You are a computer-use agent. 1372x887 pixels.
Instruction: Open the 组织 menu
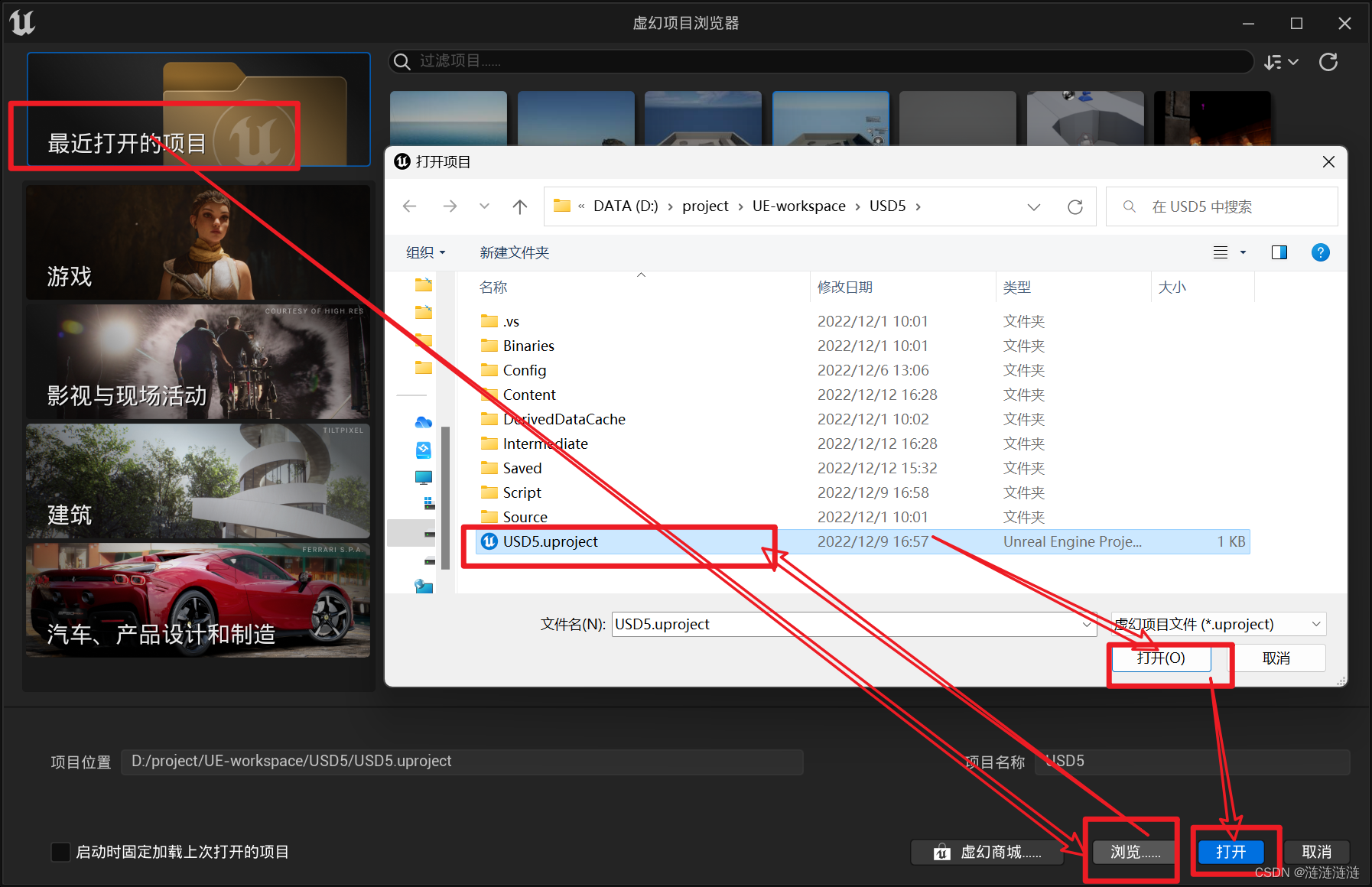click(425, 252)
